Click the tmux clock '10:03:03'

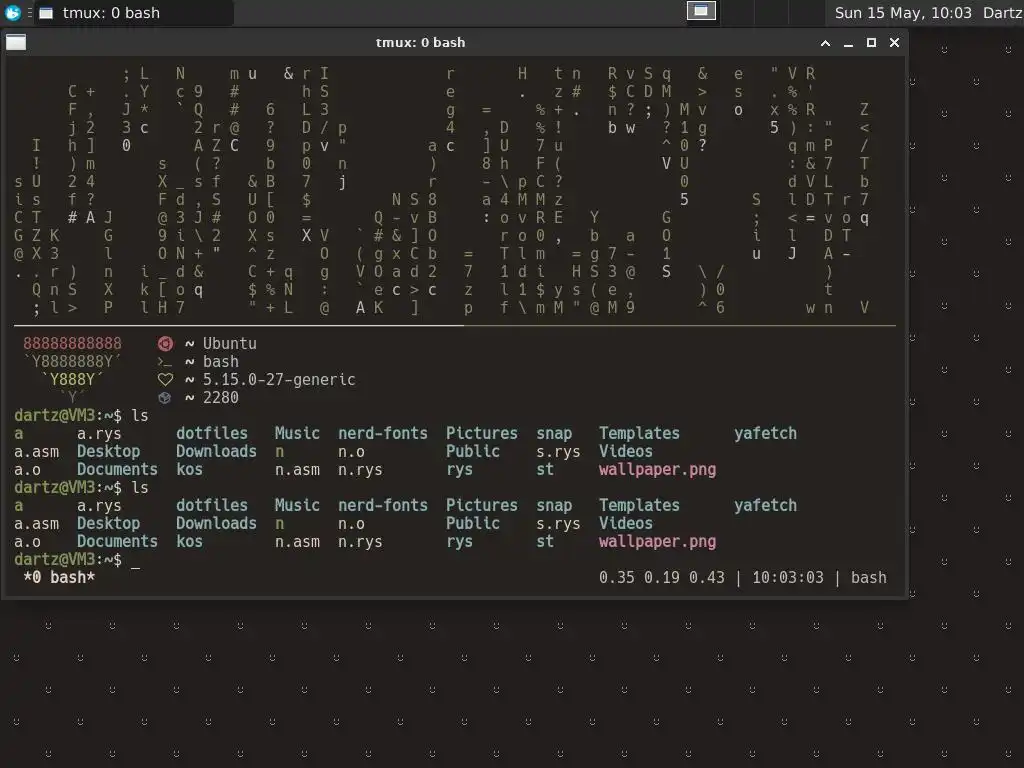[788, 577]
